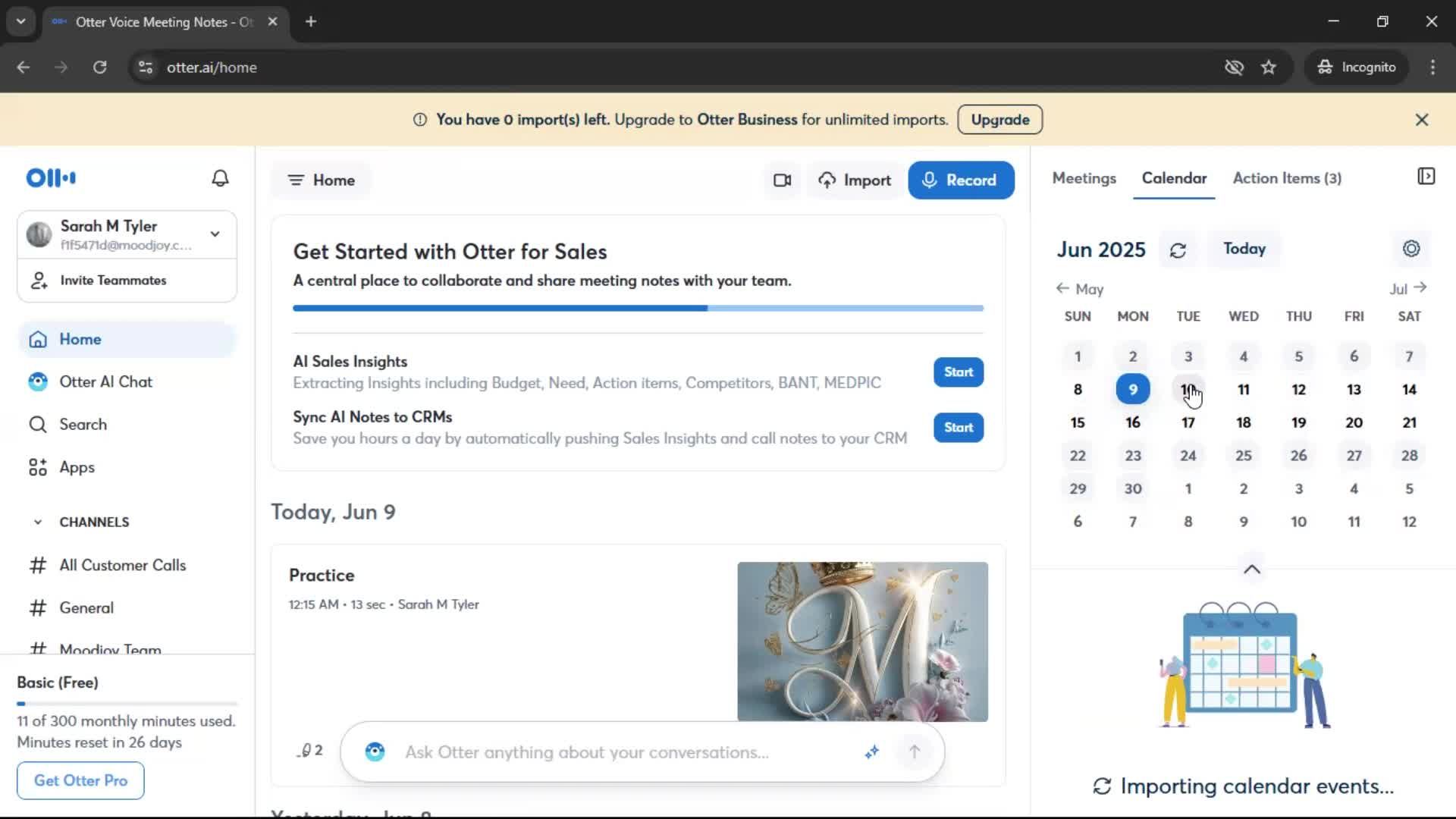Refresh the calendar sync icon

pyautogui.click(x=1178, y=250)
